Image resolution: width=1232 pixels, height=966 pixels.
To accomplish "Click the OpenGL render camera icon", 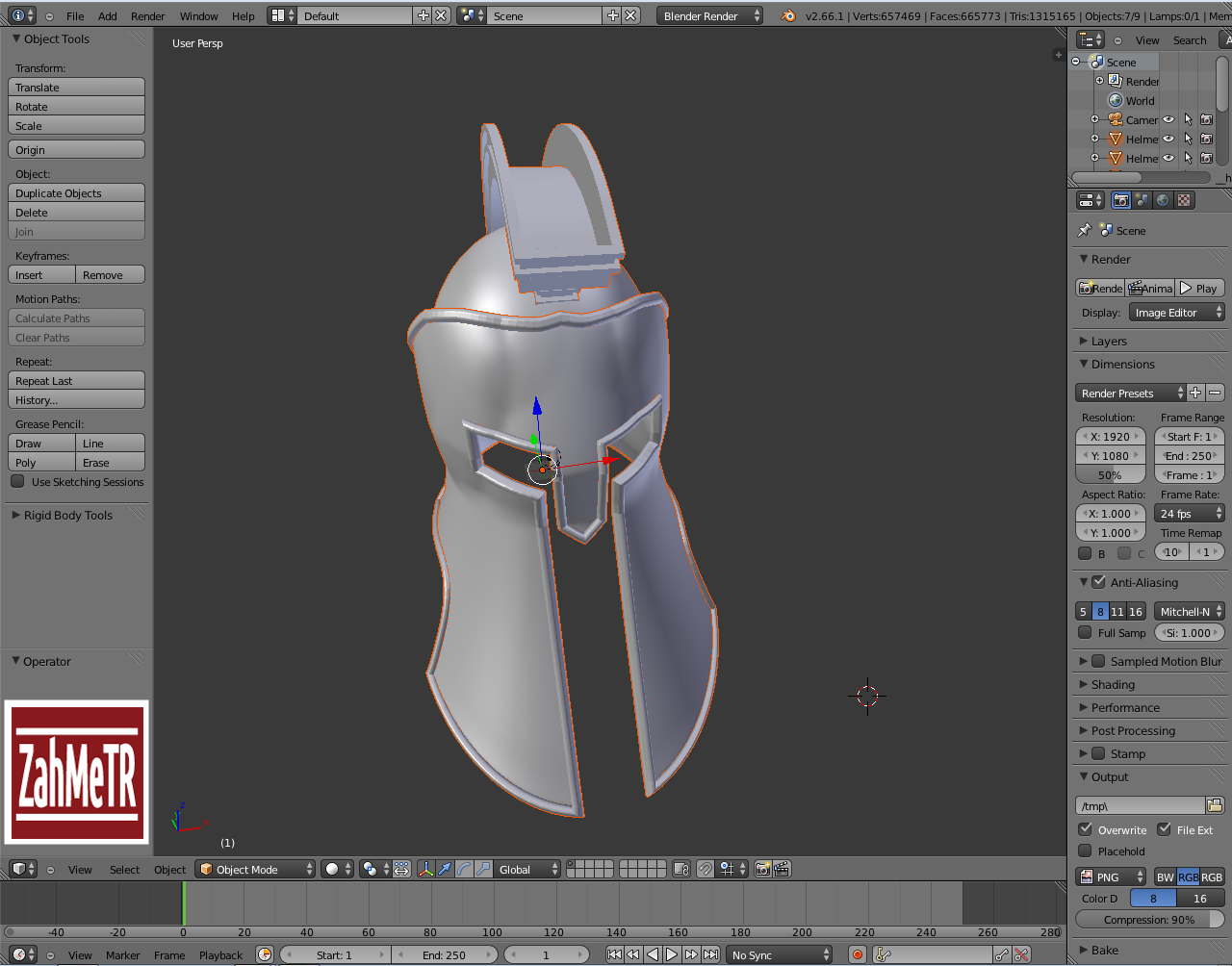I will tap(762, 869).
